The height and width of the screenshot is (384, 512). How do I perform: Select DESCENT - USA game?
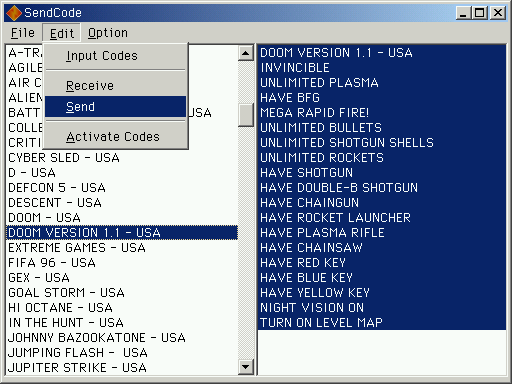[x=122, y=203]
